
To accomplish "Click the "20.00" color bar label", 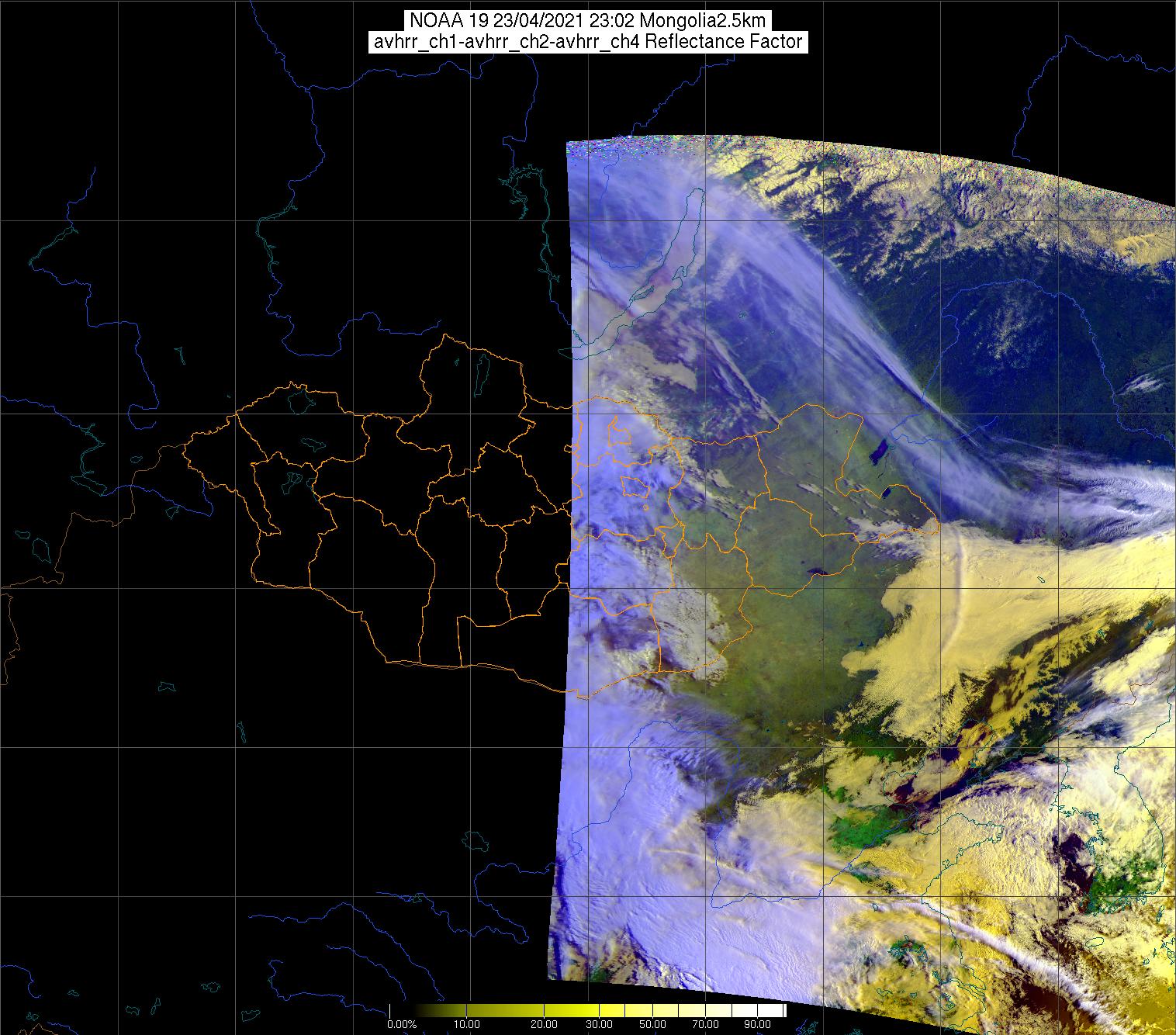I will click(544, 1025).
